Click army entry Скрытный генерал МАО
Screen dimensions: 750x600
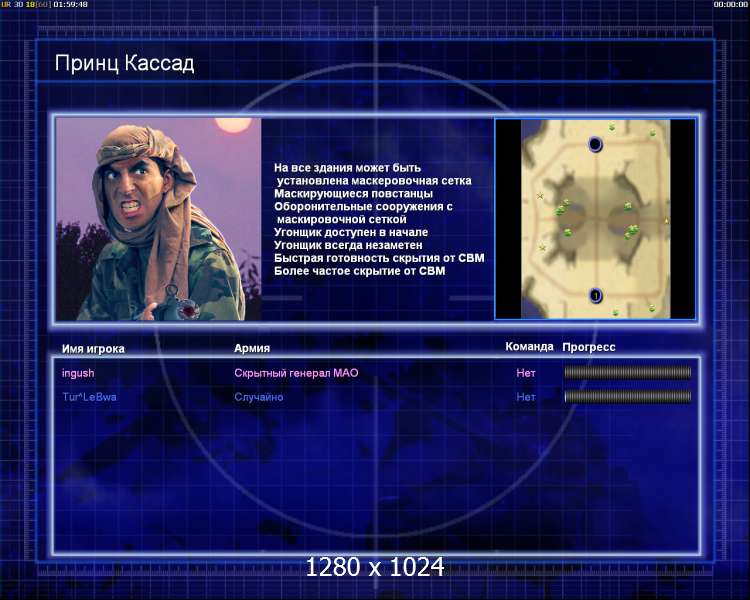(296, 373)
